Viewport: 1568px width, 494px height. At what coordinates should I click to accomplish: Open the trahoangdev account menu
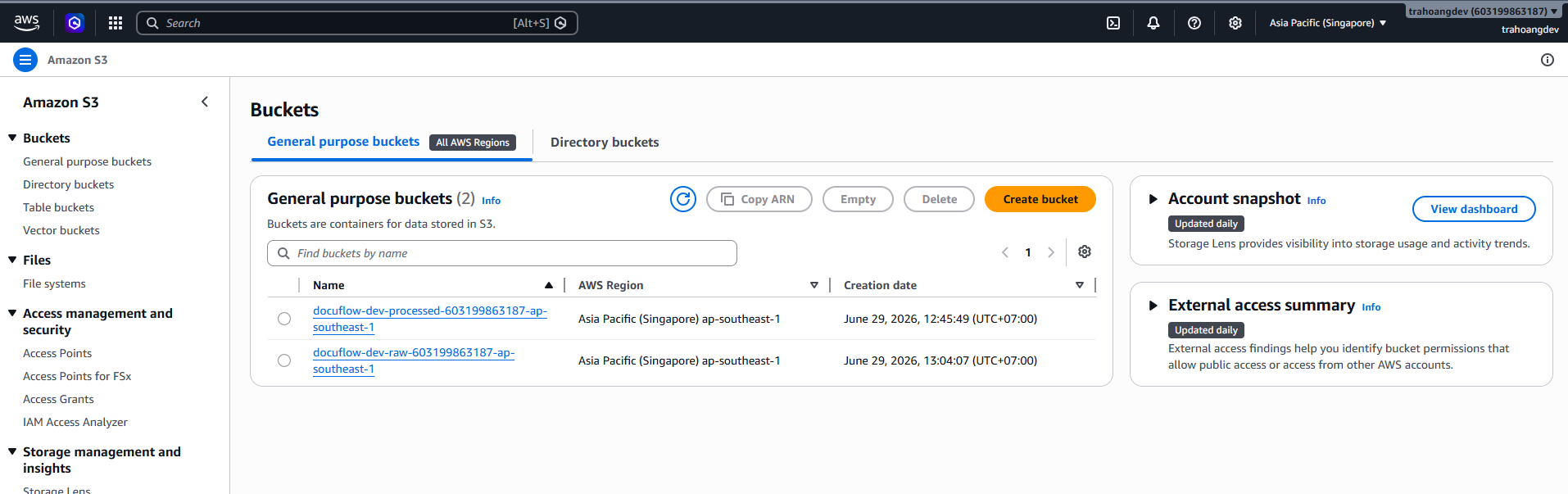pyautogui.click(x=1484, y=11)
